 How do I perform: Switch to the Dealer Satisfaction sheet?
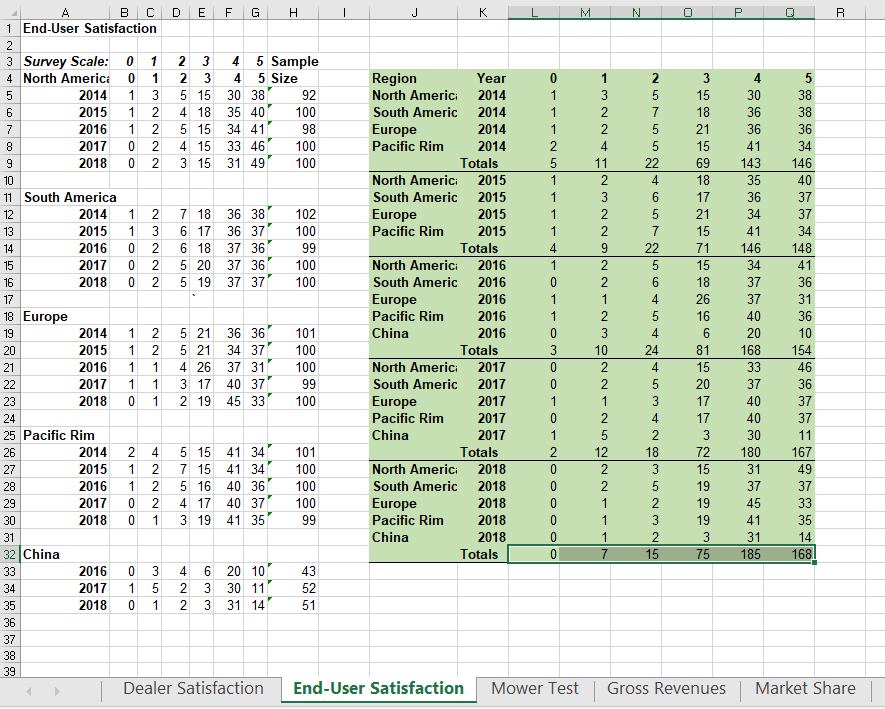pos(193,689)
